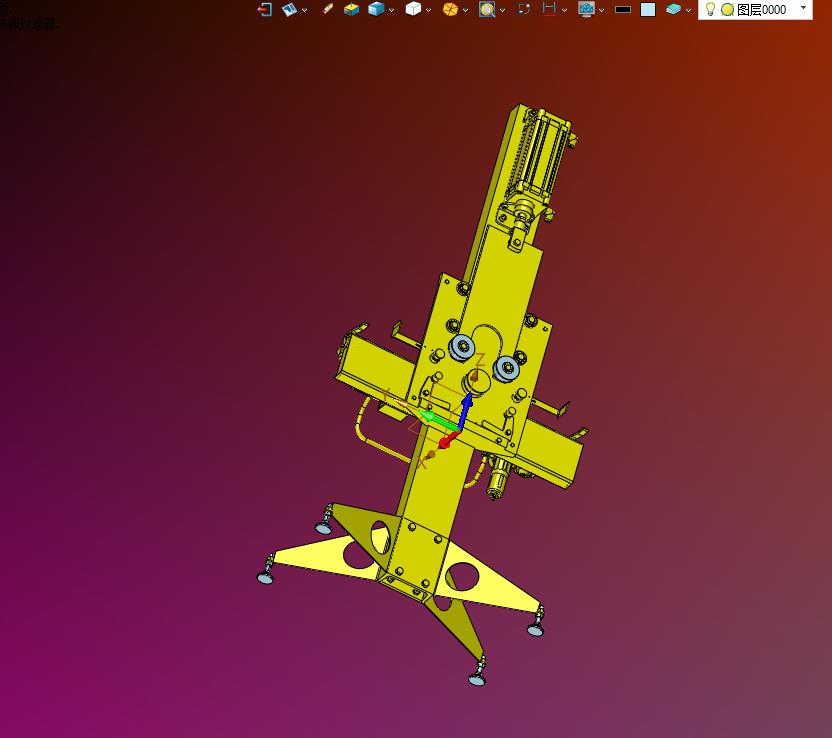
Task: Toggle the dashed rectangle frame icon
Action: click(524, 9)
